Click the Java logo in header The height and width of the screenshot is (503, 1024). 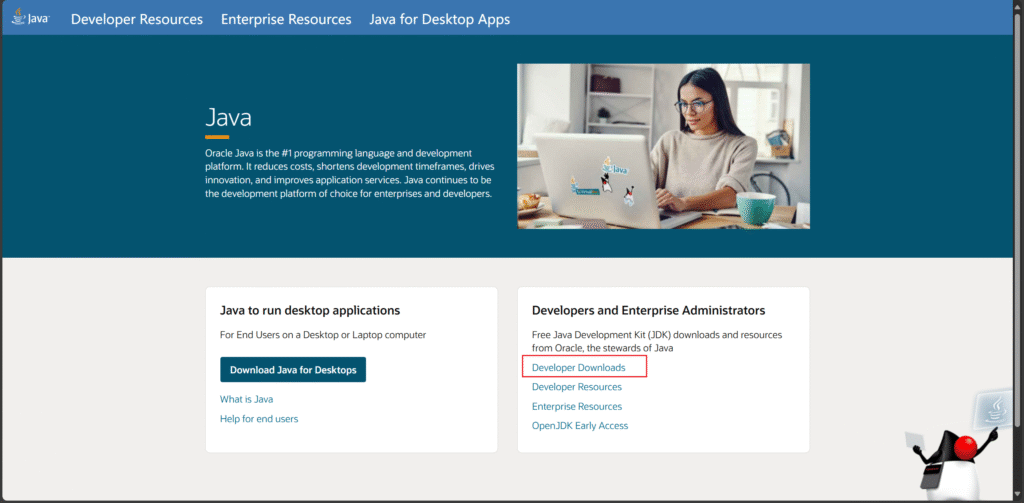(30, 18)
